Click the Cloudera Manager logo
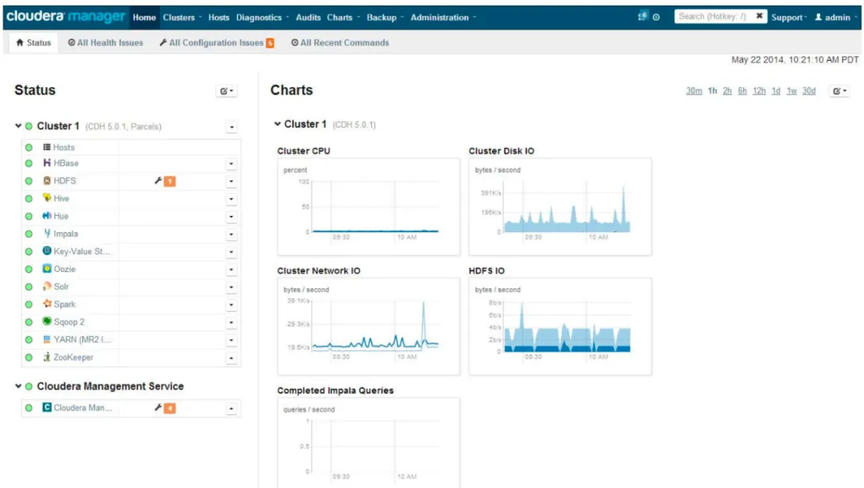This screenshot has width=864, height=488. pos(66,17)
